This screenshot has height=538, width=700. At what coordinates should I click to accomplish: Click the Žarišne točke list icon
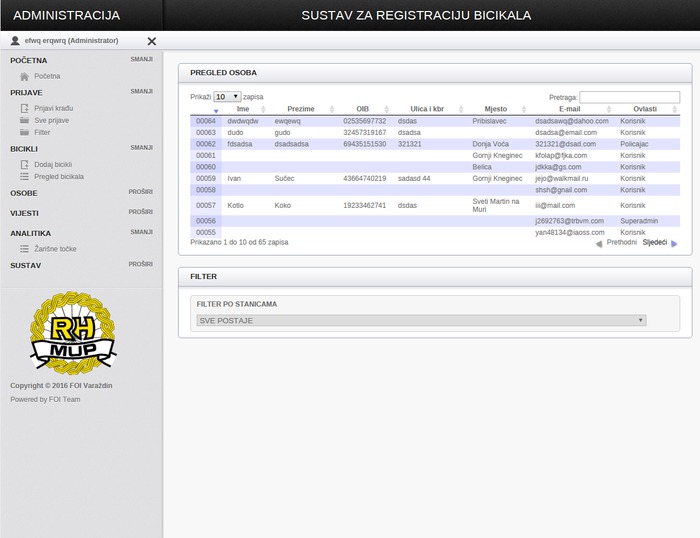pyautogui.click(x=24, y=249)
